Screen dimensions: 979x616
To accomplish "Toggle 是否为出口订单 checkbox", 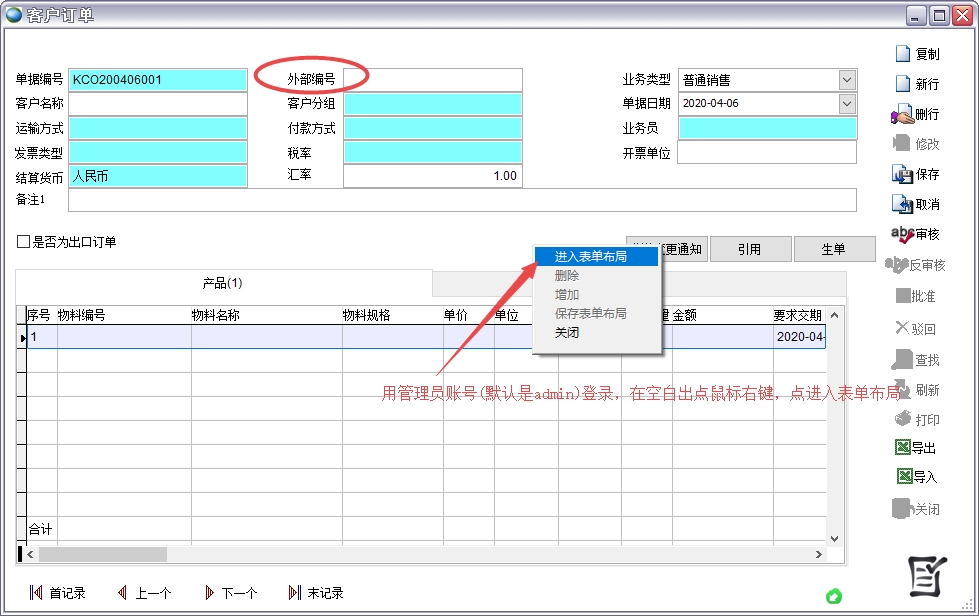I will 23,242.
